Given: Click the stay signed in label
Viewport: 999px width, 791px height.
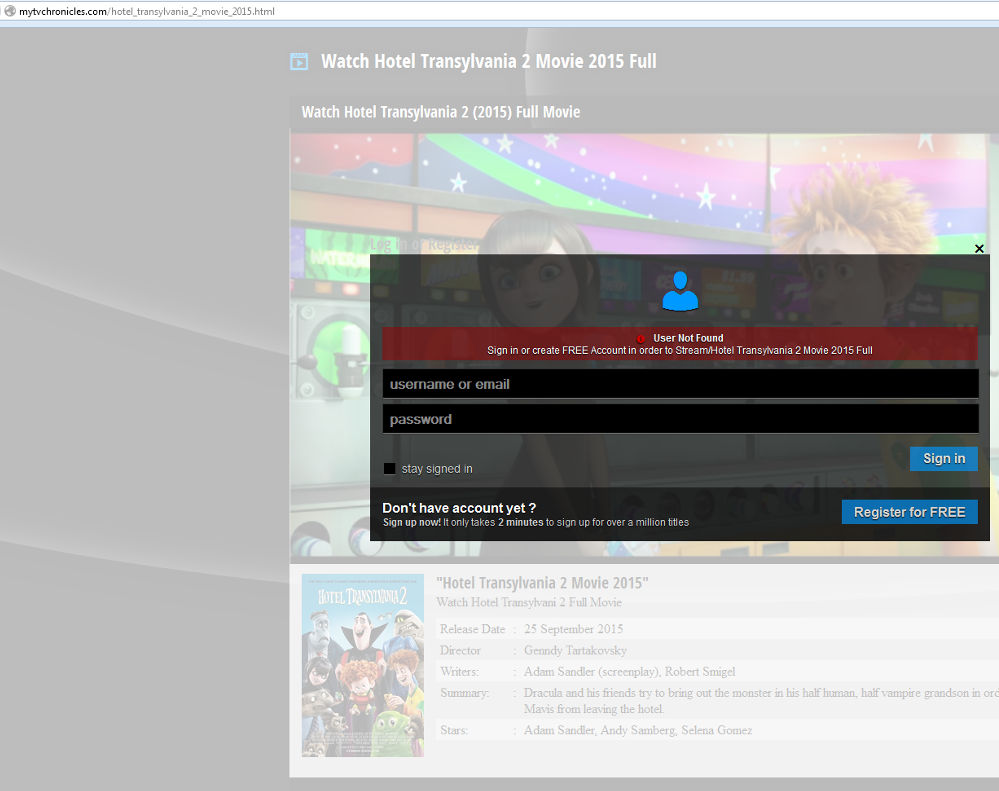Looking at the screenshot, I should coord(437,469).
